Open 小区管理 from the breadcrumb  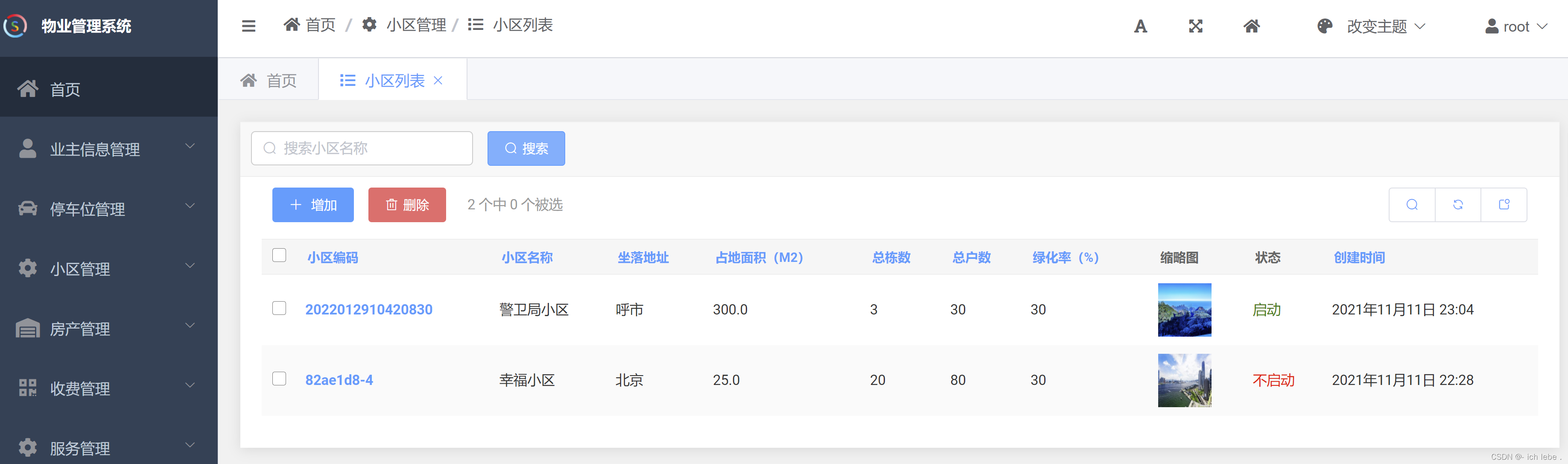416,25
